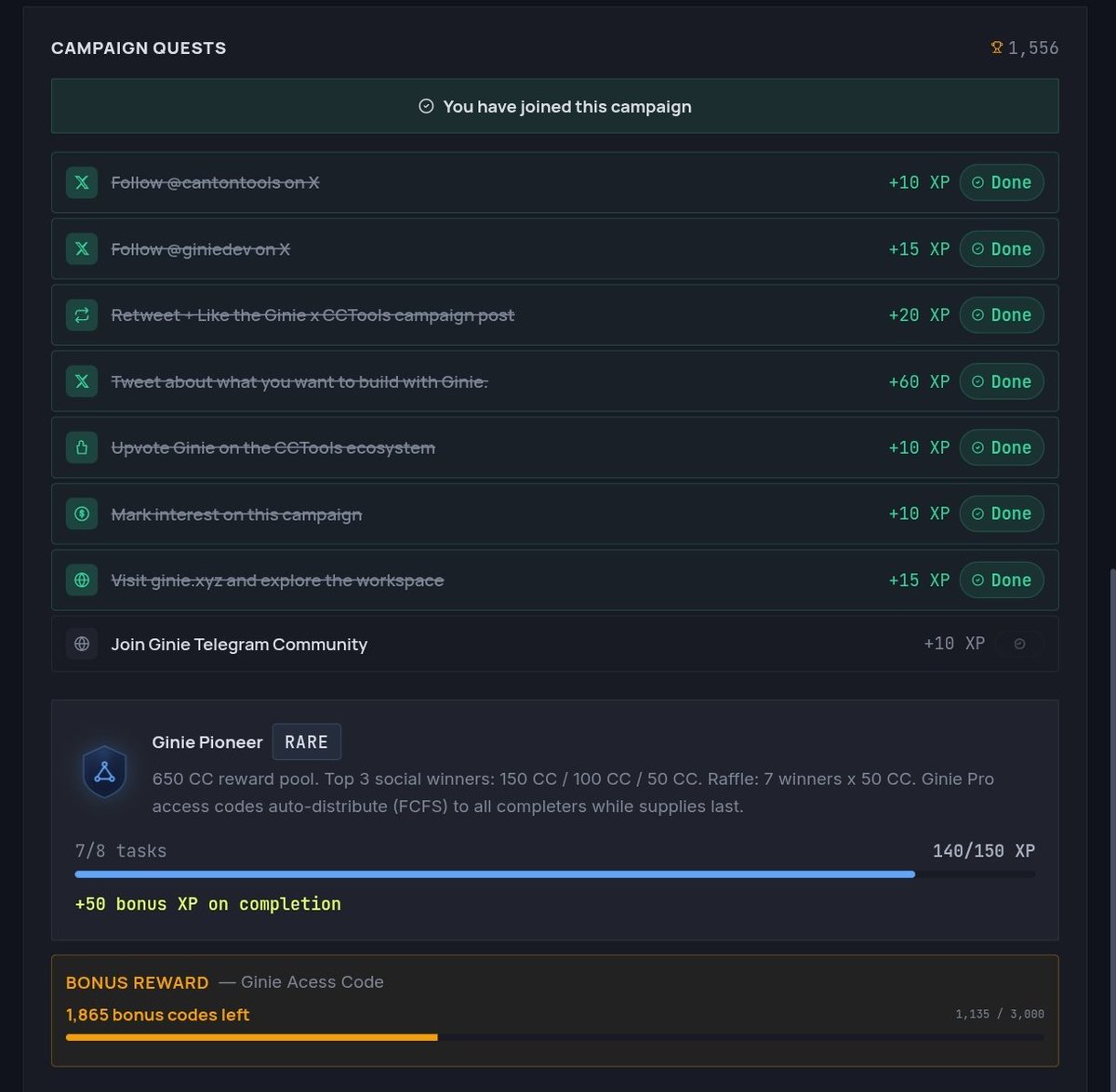Click the verify button on Join Ginie Telegram quest
The height and width of the screenshot is (1092, 1116).
1019,644
